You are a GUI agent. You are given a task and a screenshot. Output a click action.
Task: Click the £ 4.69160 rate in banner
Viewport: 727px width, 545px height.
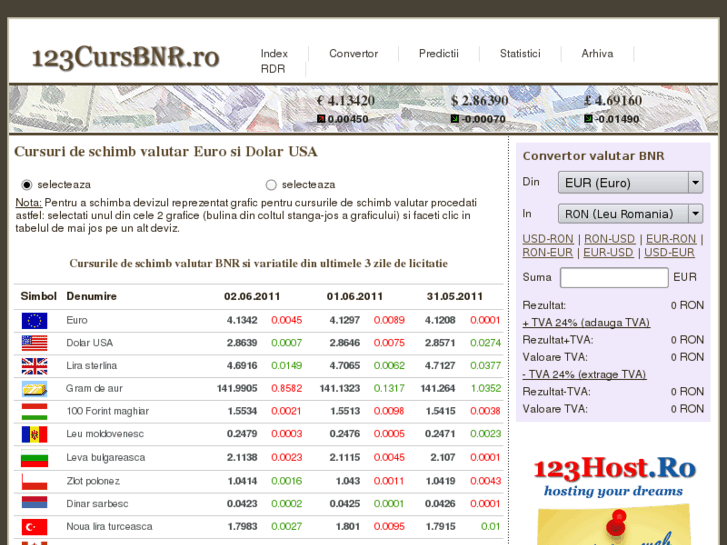613,101
